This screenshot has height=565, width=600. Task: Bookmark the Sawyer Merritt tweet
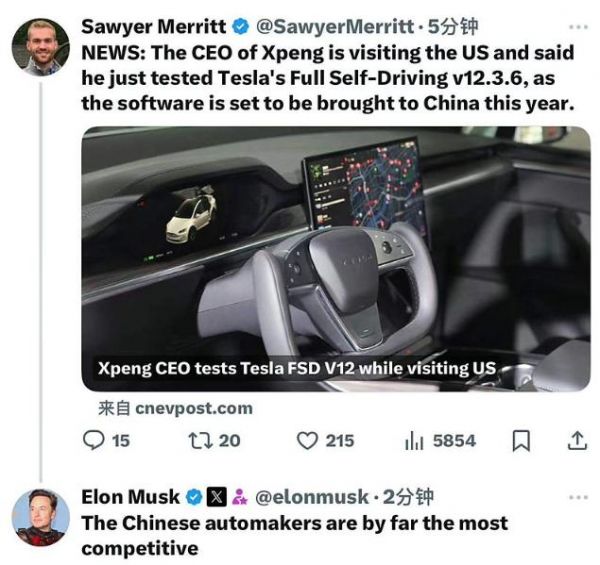click(x=521, y=441)
